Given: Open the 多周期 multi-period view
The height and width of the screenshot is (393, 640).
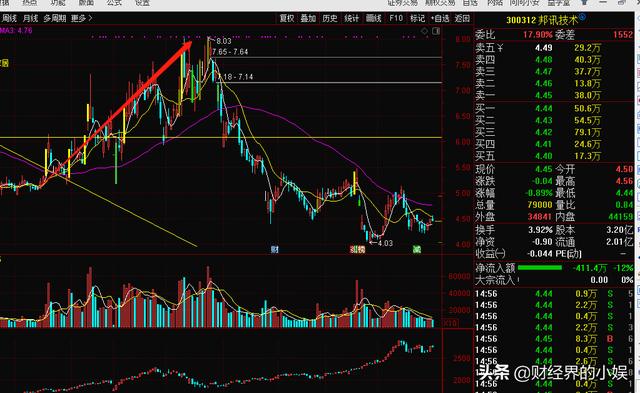Looking at the screenshot, I should click(x=55, y=18).
